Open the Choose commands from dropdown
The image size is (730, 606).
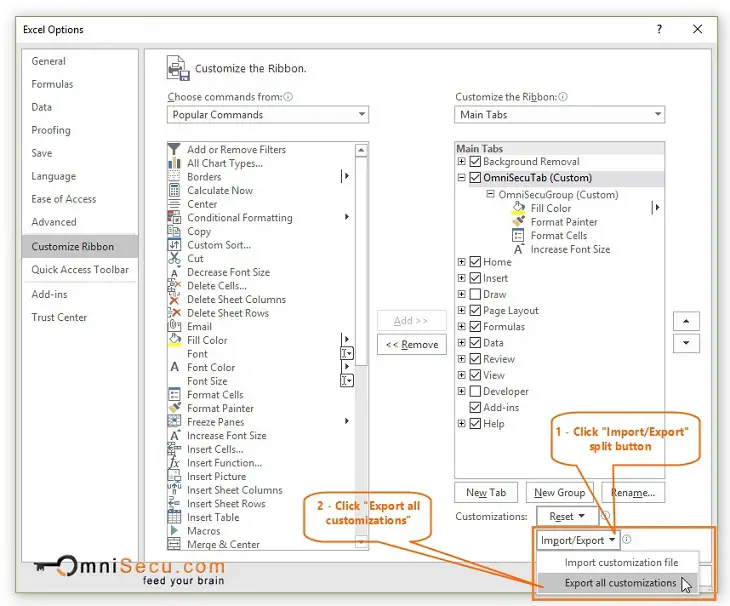coord(268,114)
